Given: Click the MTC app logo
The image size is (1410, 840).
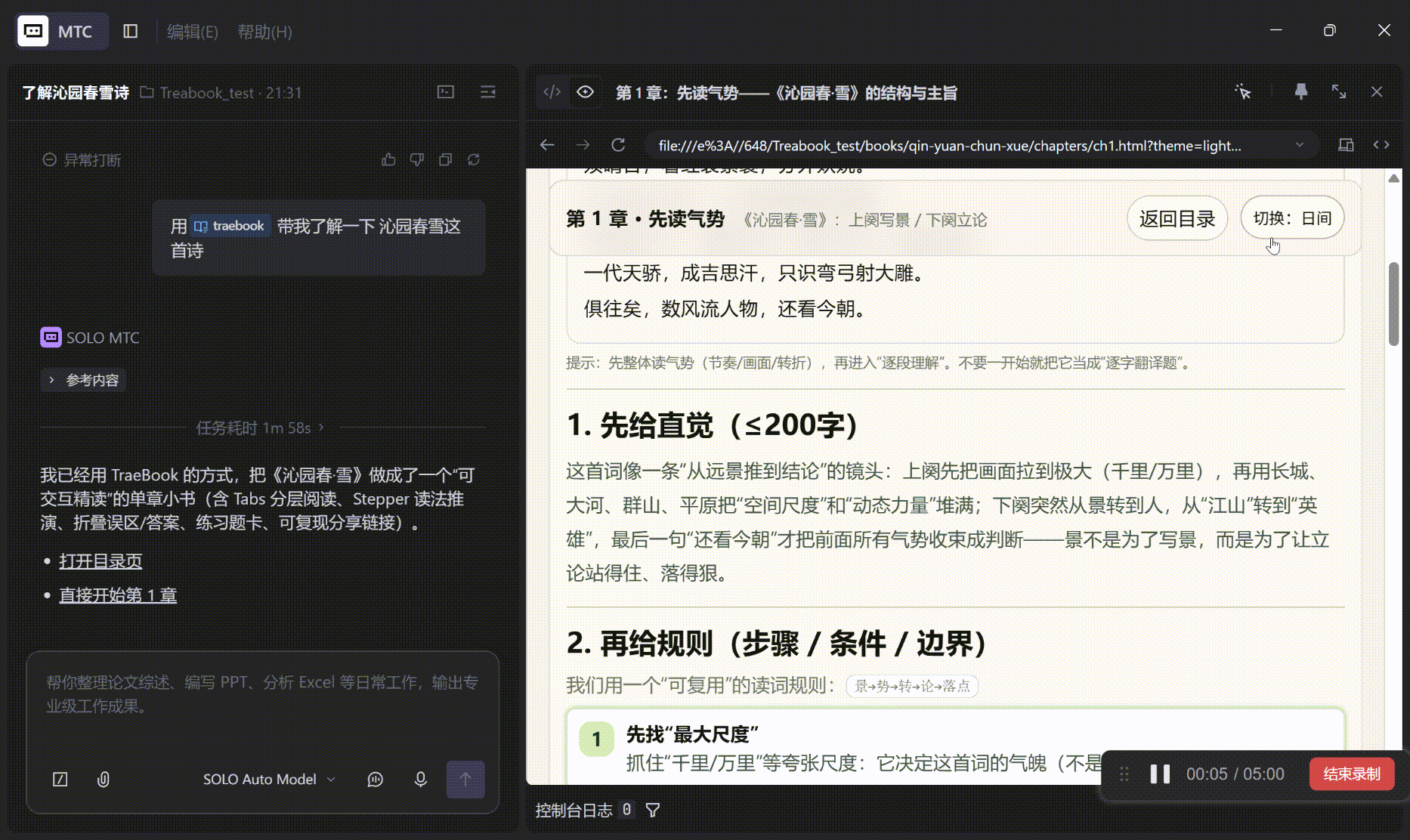Looking at the screenshot, I should click(x=33, y=31).
